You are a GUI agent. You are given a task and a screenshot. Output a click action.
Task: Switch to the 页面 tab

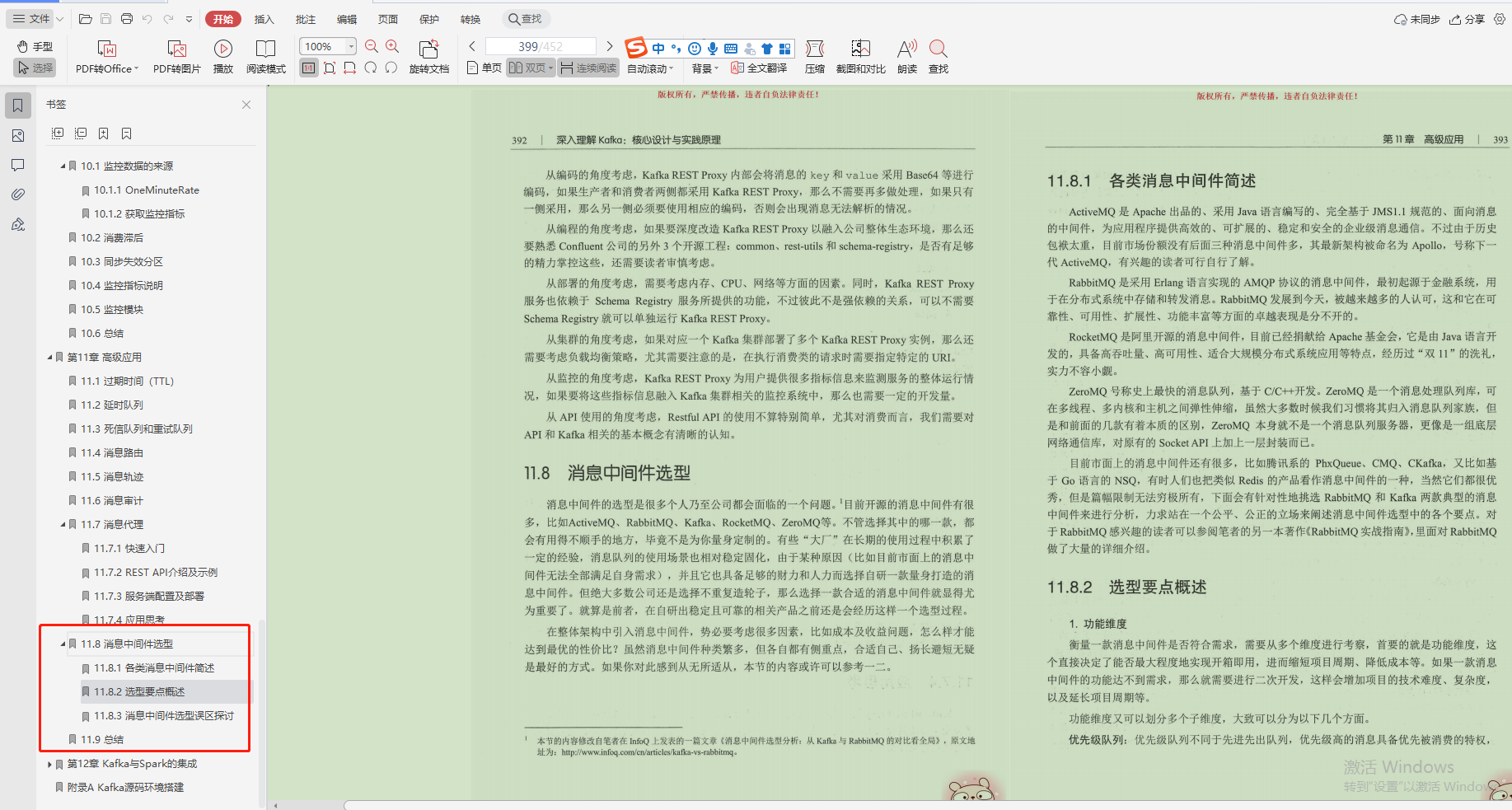[x=388, y=19]
